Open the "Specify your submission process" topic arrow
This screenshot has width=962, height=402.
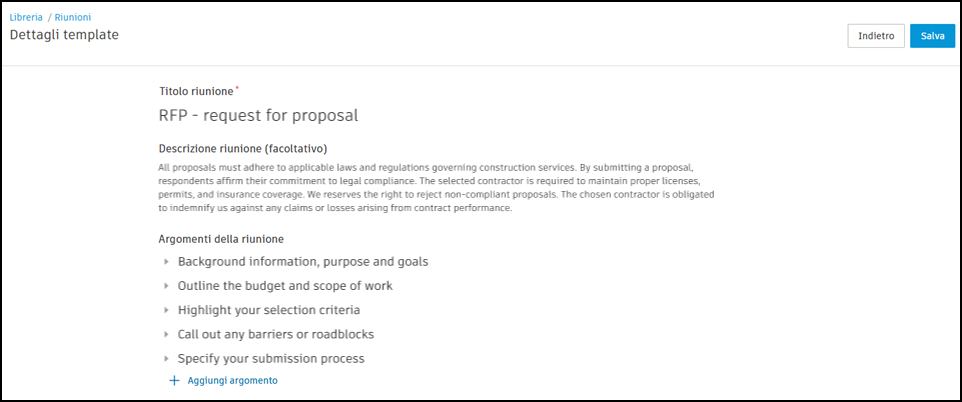167,358
